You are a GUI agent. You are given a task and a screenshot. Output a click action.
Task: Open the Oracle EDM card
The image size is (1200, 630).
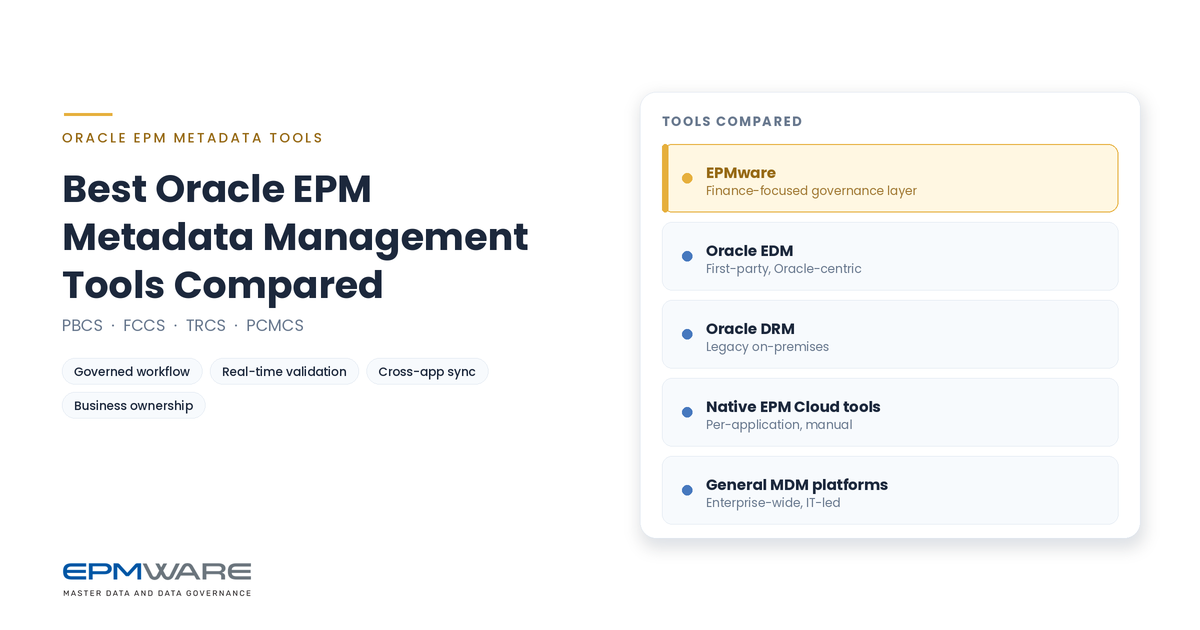[890, 256]
